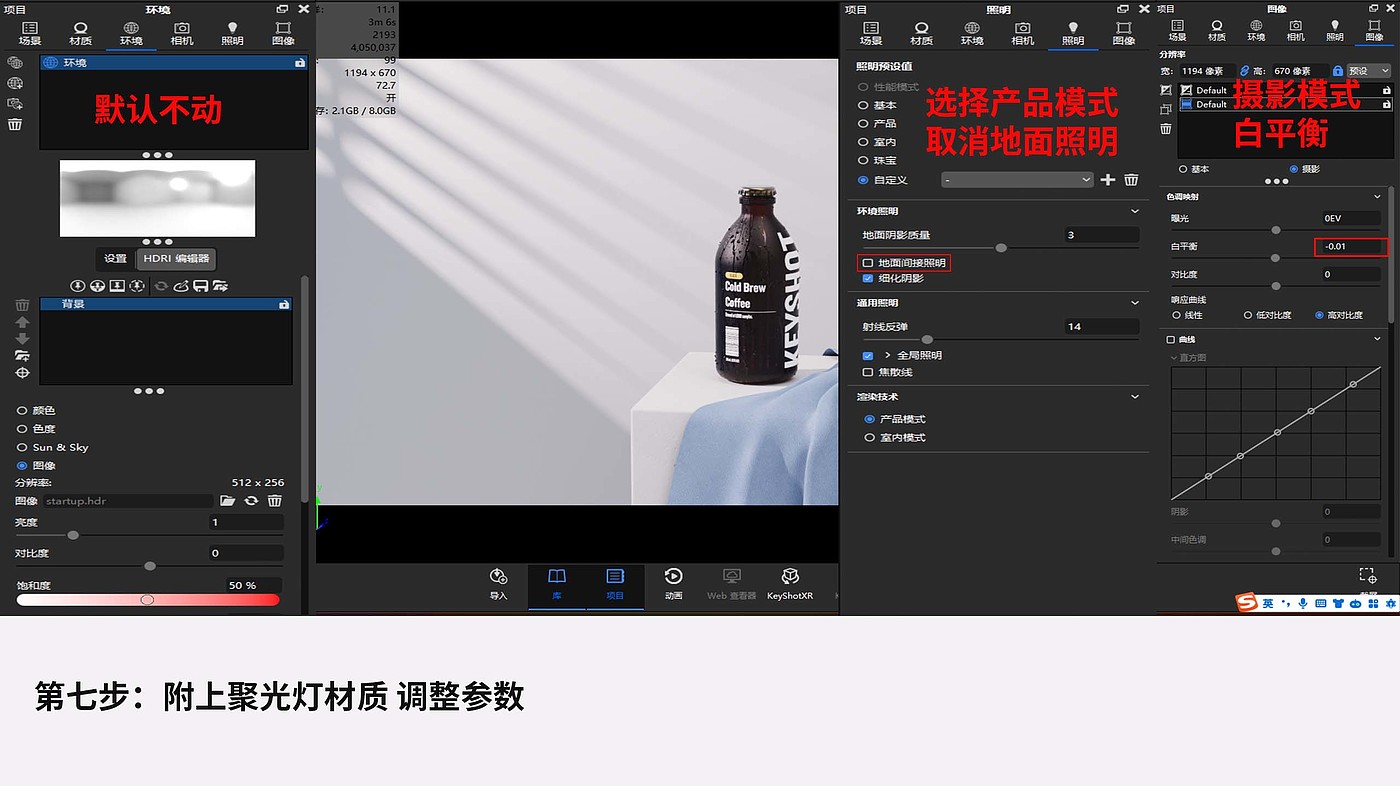1400x786 pixels.
Task: Toggle the 全局照明 global illumination checkbox
Action: 868,355
